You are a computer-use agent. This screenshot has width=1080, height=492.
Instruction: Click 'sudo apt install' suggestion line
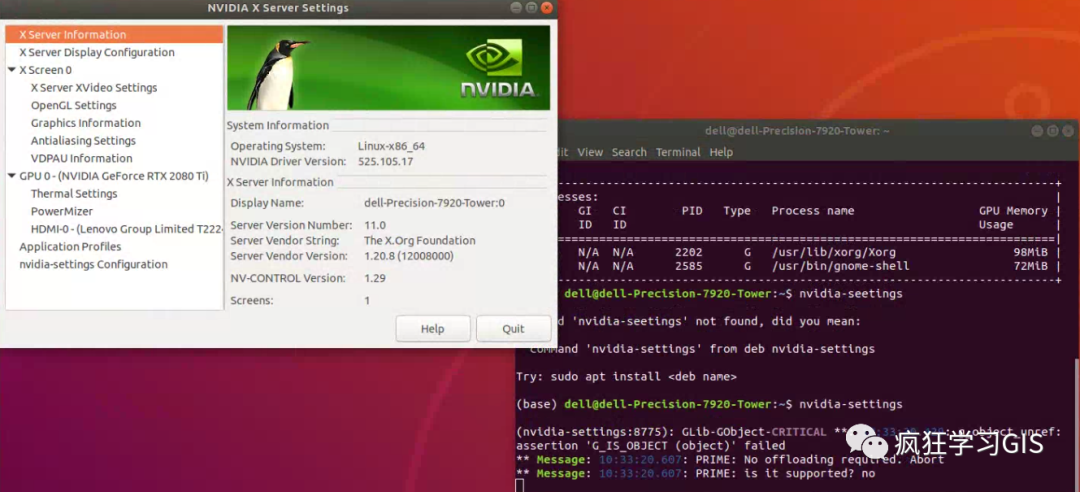tap(626, 377)
